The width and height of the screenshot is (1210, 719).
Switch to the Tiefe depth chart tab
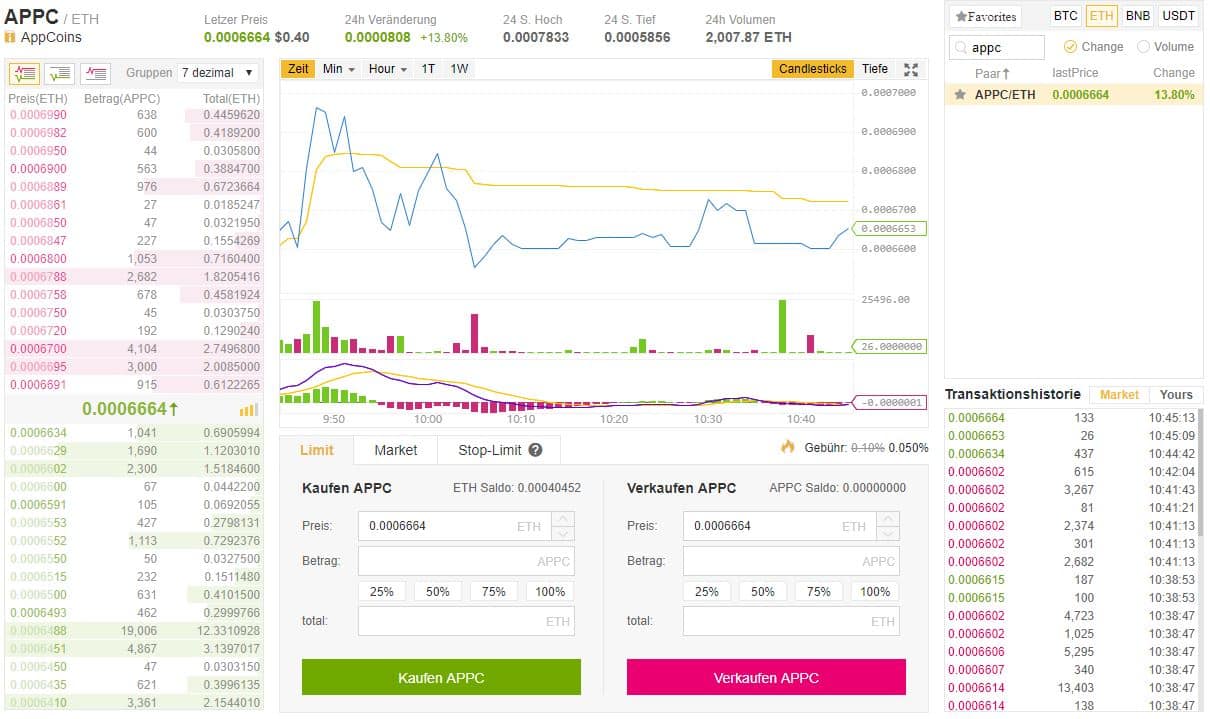(x=874, y=69)
